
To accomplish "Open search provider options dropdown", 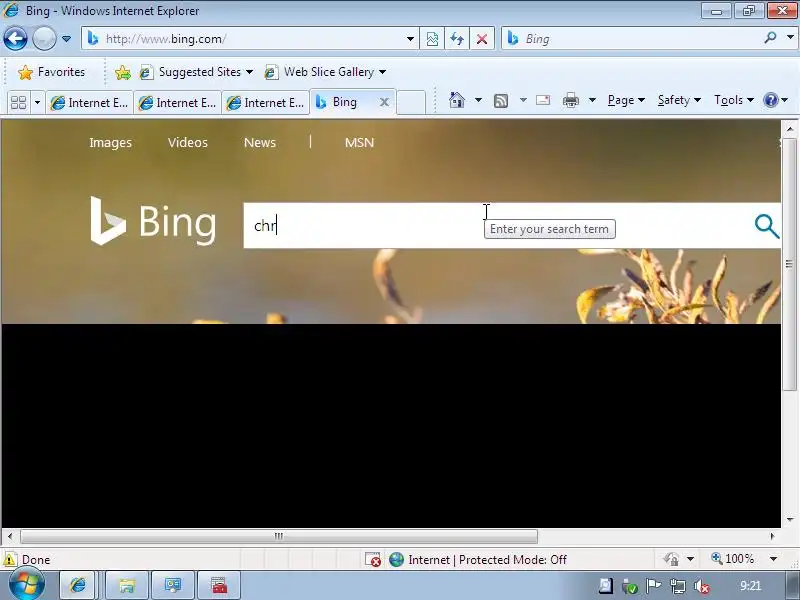I will [x=790, y=37].
